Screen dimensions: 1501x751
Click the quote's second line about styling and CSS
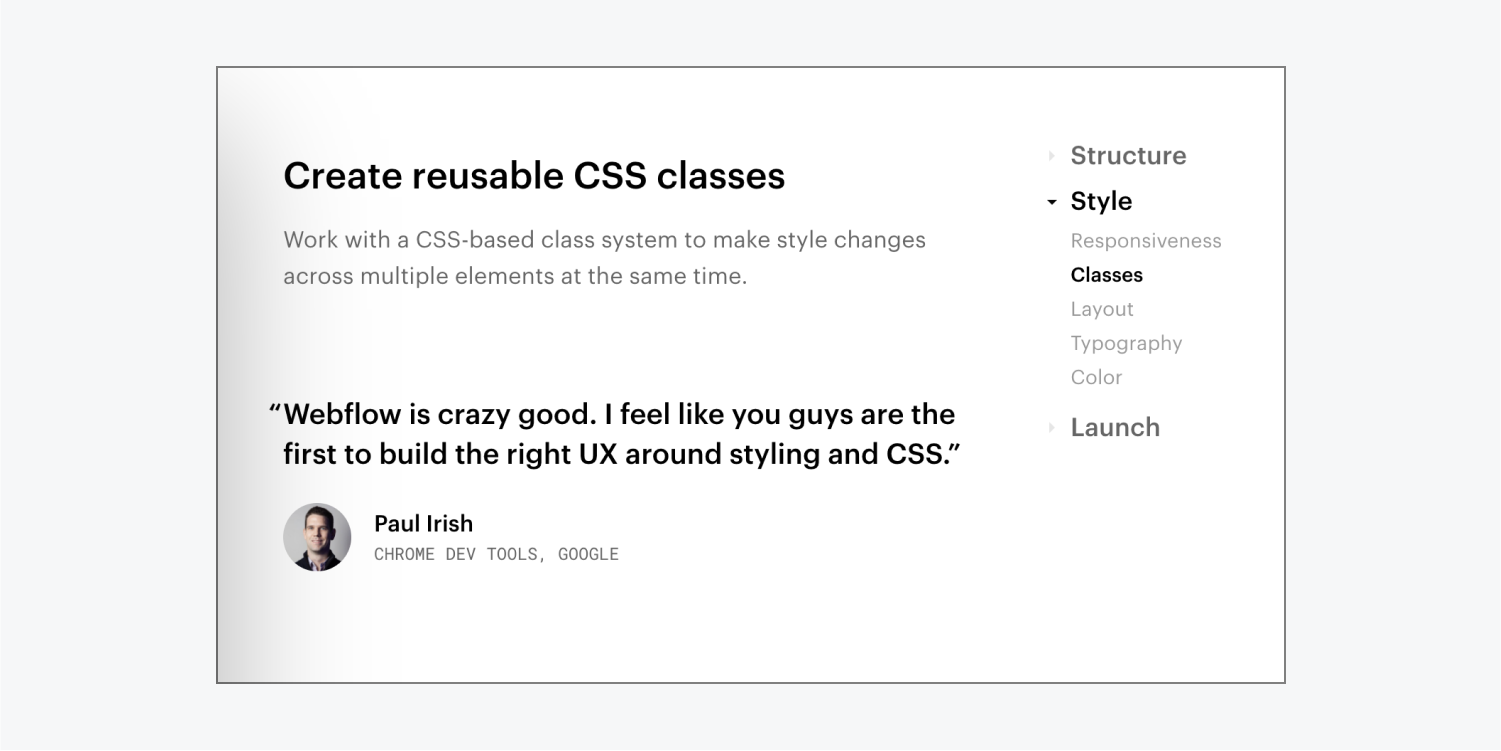click(621, 454)
